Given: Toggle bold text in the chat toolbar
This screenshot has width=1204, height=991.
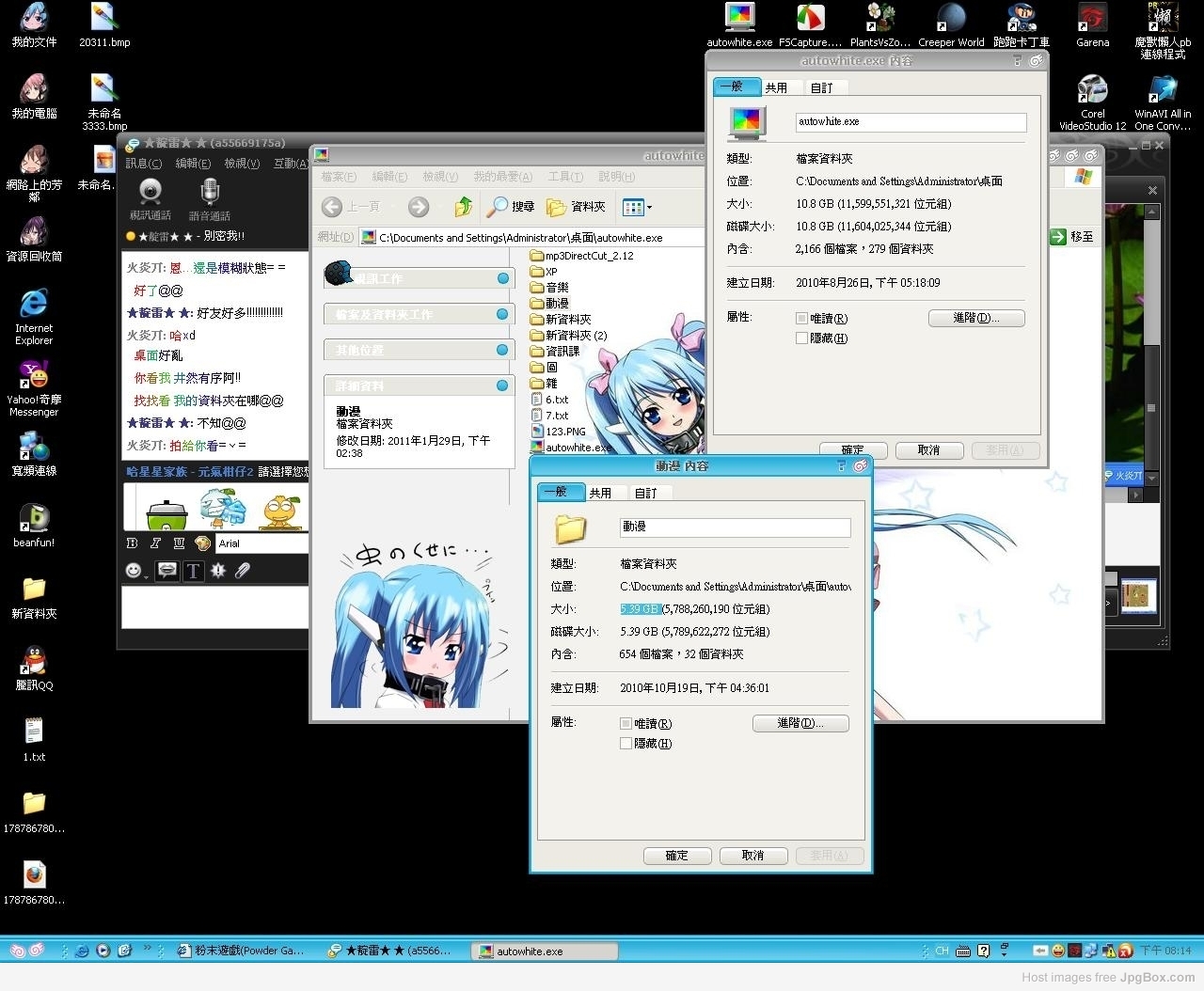Looking at the screenshot, I should tap(132, 543).
